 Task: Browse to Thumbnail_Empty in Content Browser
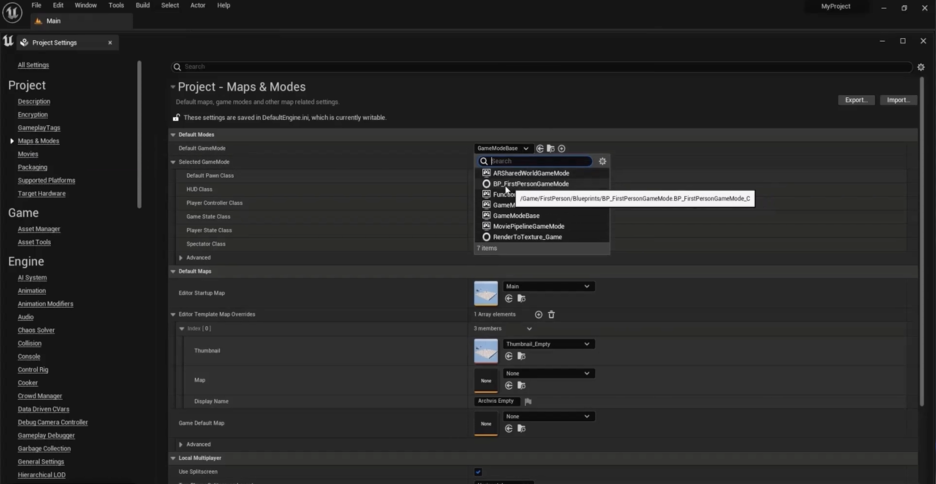click(521, 356)
